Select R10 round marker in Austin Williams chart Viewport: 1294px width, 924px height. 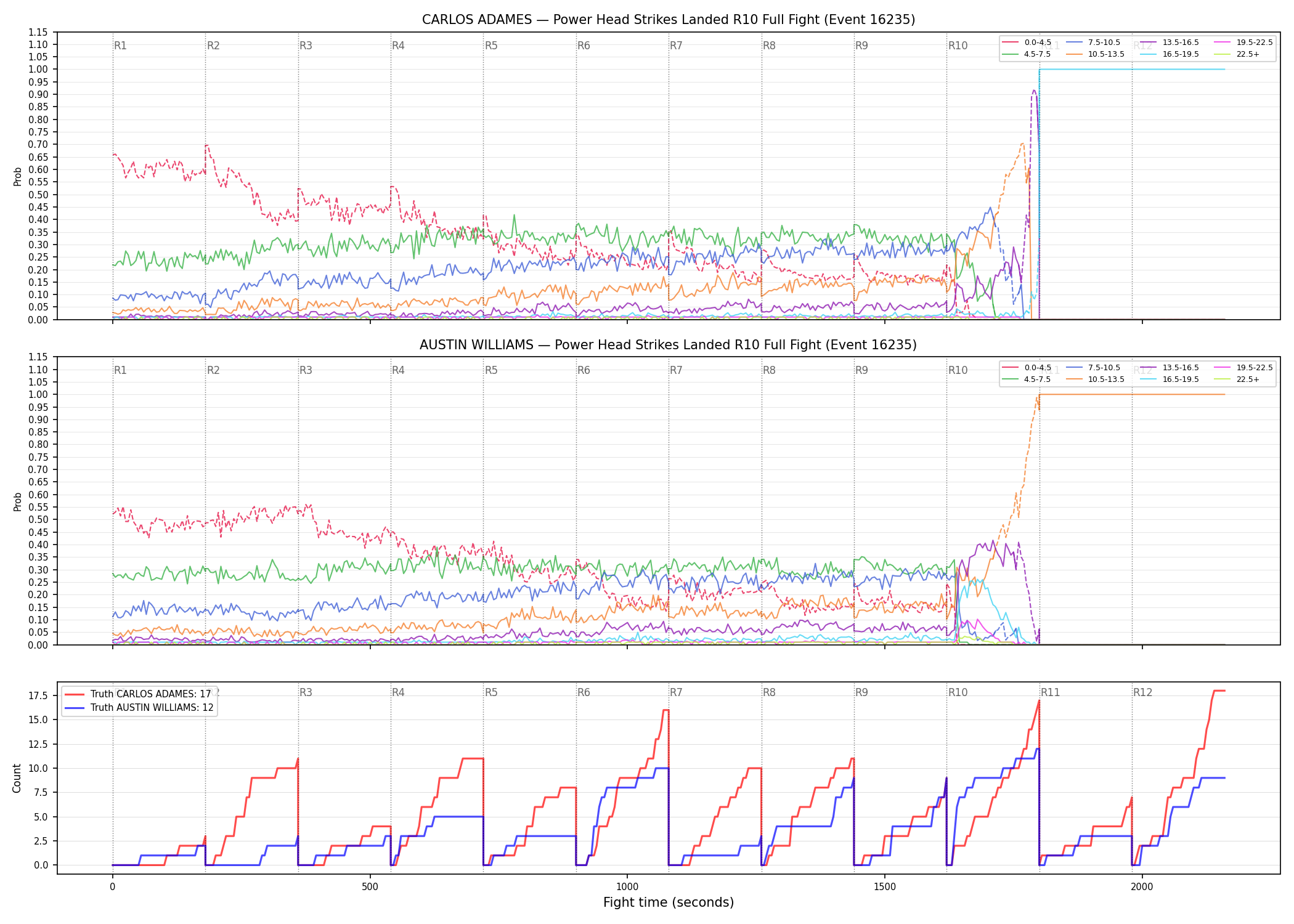(958, 370)
